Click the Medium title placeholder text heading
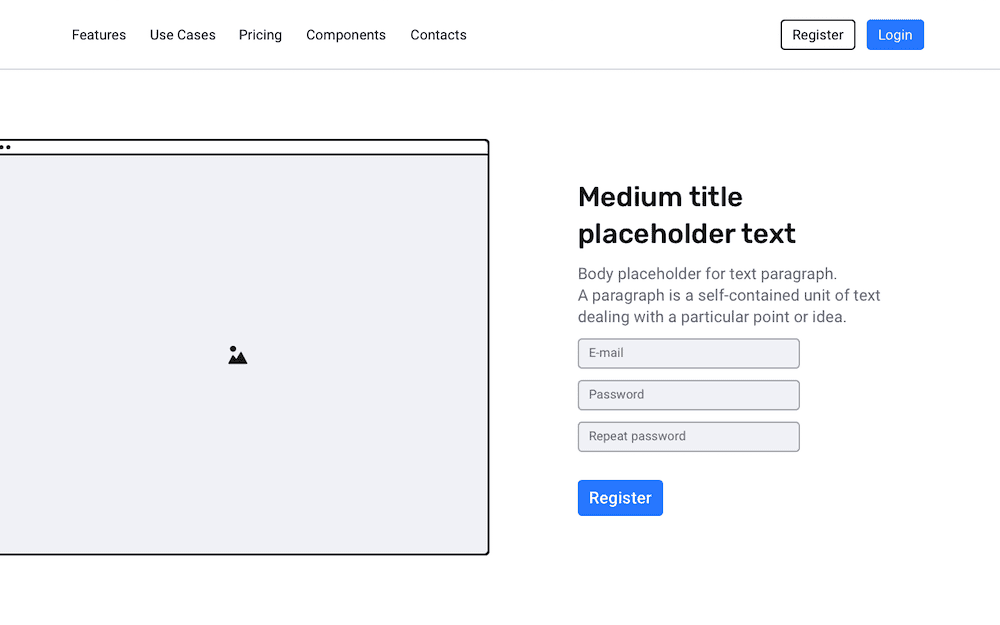Screen dimensions: 1000x625 [x=686, y=216]
